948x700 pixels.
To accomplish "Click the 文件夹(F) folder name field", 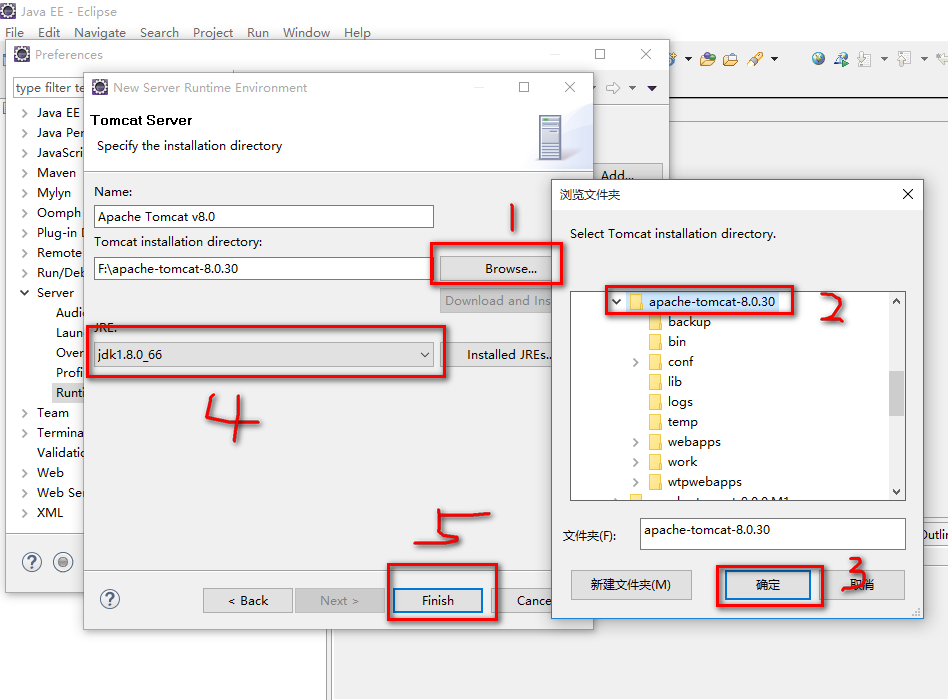I will (773, 533).
